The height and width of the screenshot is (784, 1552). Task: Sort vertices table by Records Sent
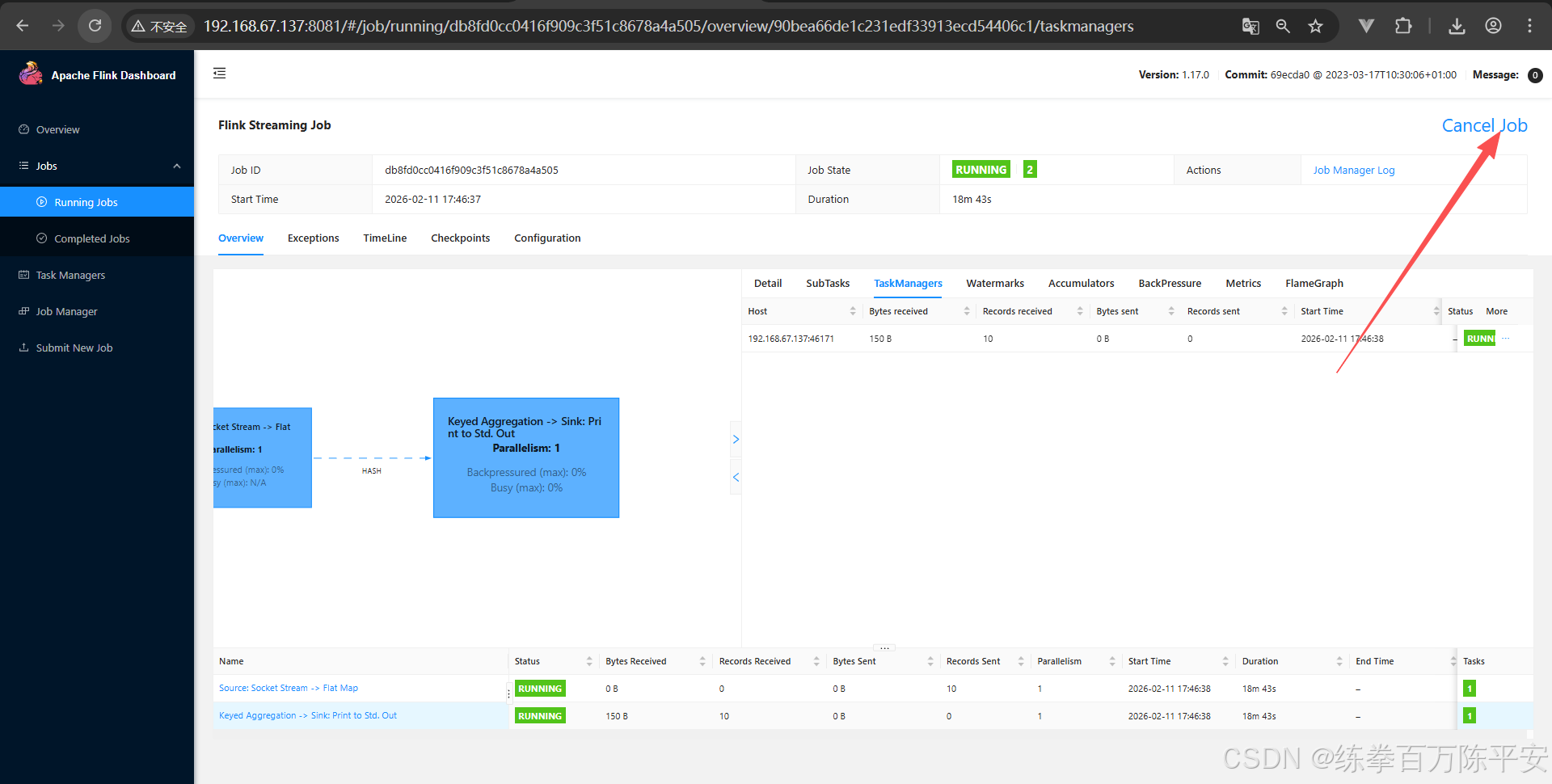click(1021, 661)
